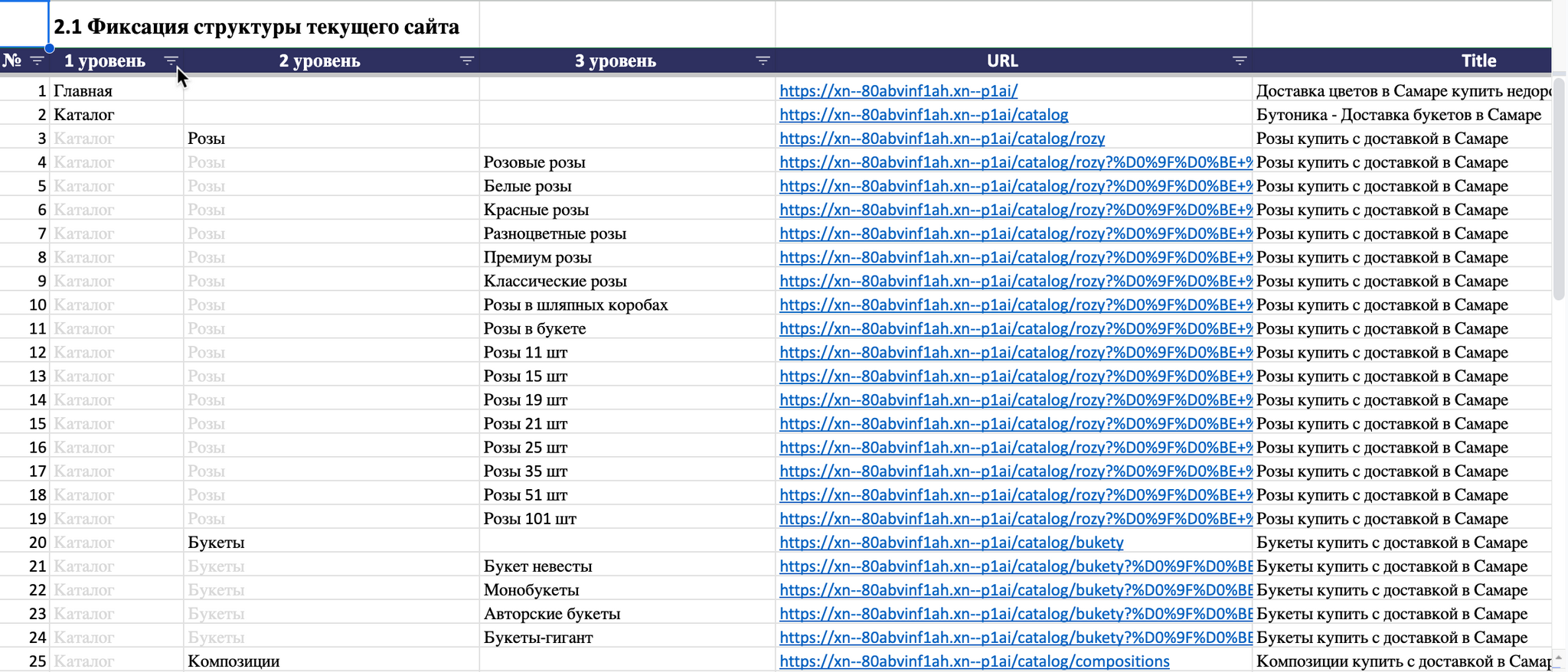
Task: Open the filter for 3 уровень column
Action: tap(763, 61)
